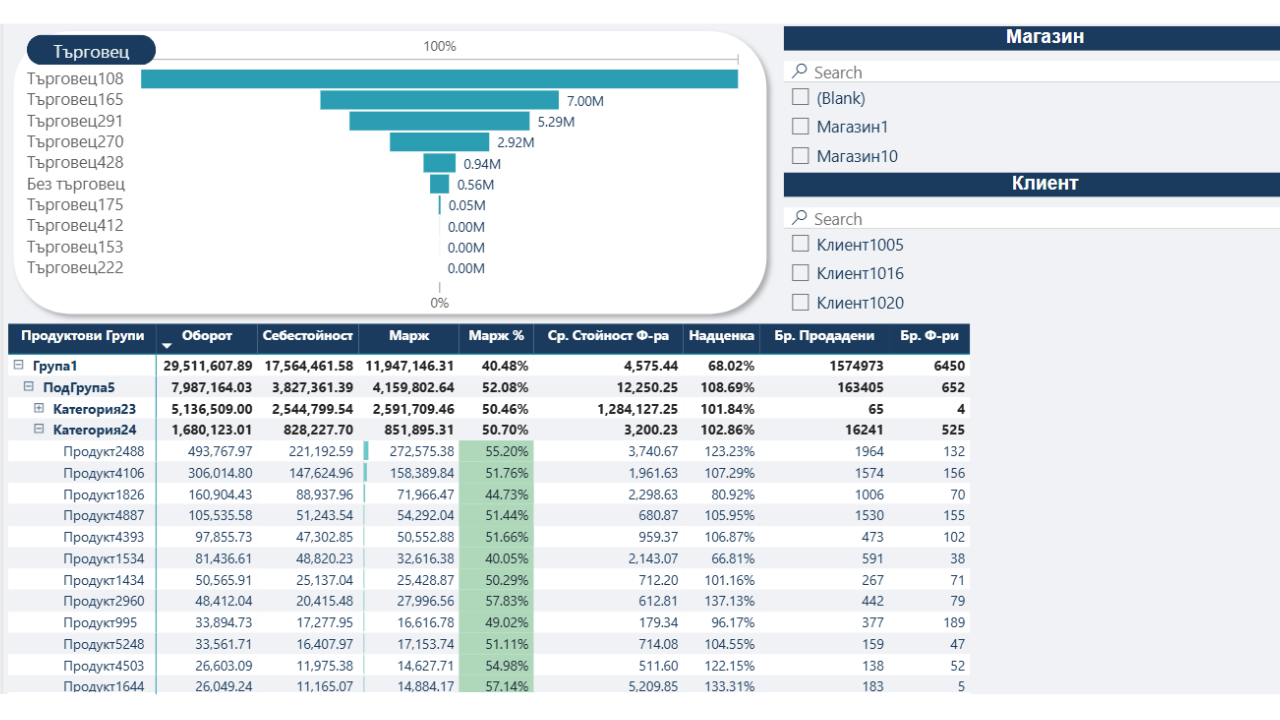The height and width of the screenshot is (720, 1280).
Task: Mark the Клиент1020 checkbox
Action: (x=800, y=302)
